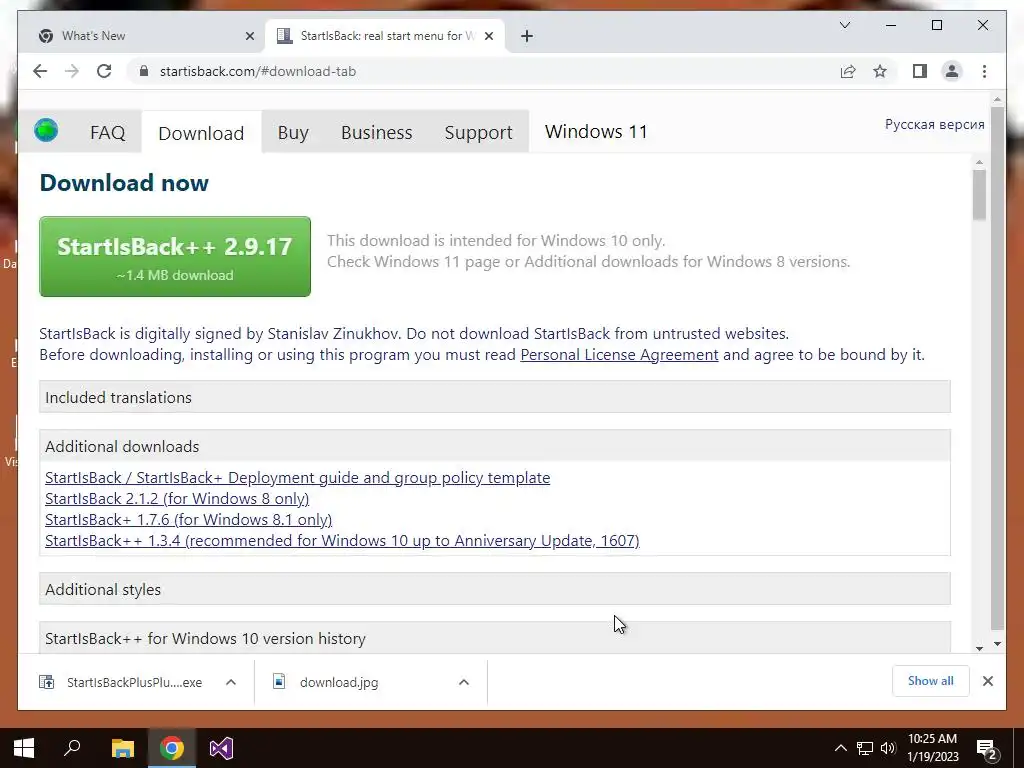Open the Buy tab

pyautogui.click(x=293, y=133)
